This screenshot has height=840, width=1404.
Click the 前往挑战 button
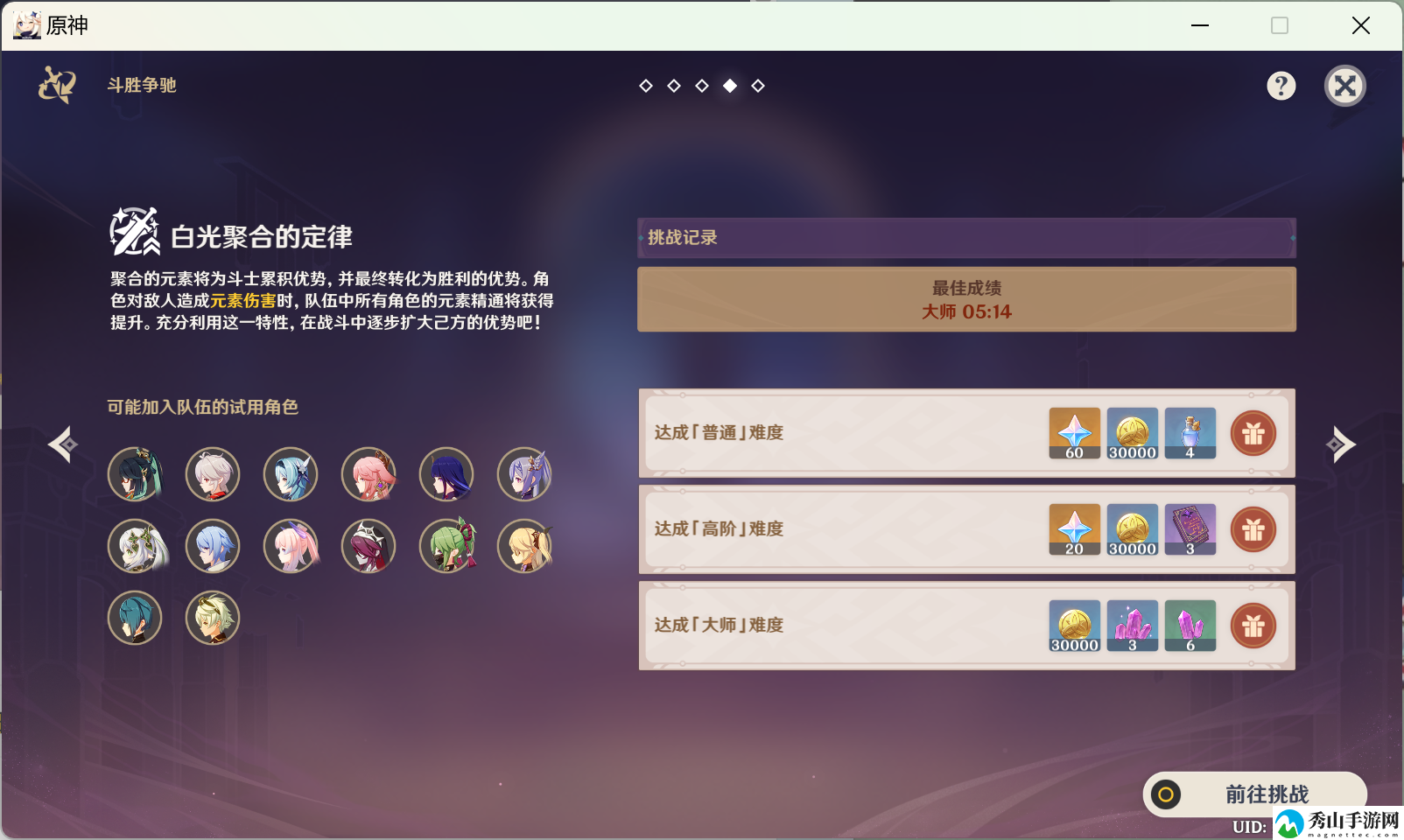[1254, 794]
